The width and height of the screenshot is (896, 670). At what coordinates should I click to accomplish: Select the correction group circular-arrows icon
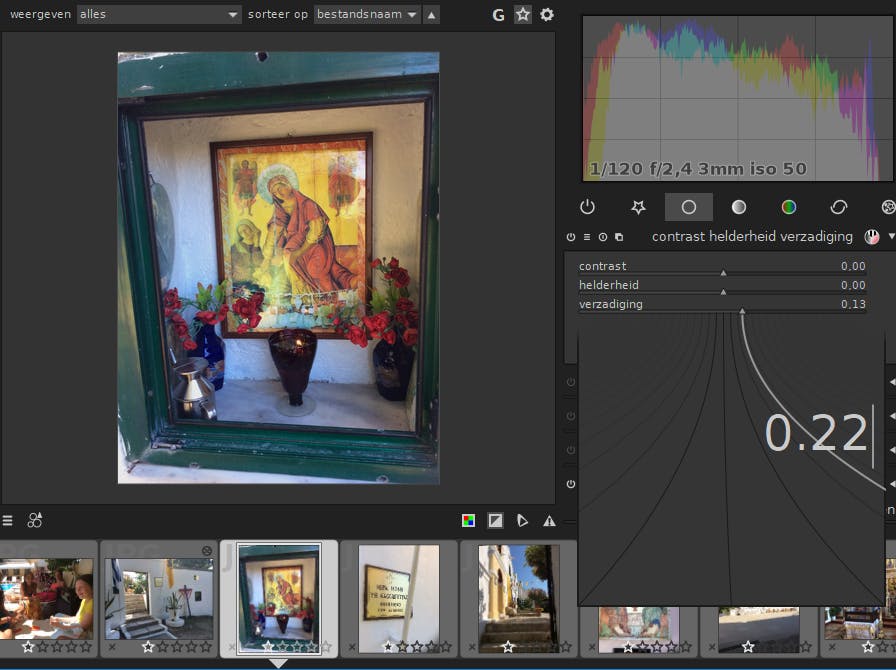839,207
